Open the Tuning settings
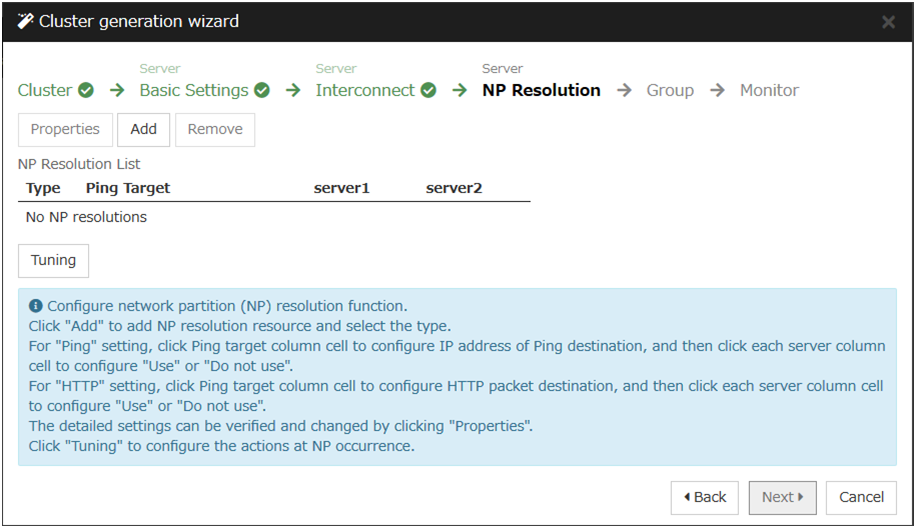 pyautogui.click(x=54, y=260)
